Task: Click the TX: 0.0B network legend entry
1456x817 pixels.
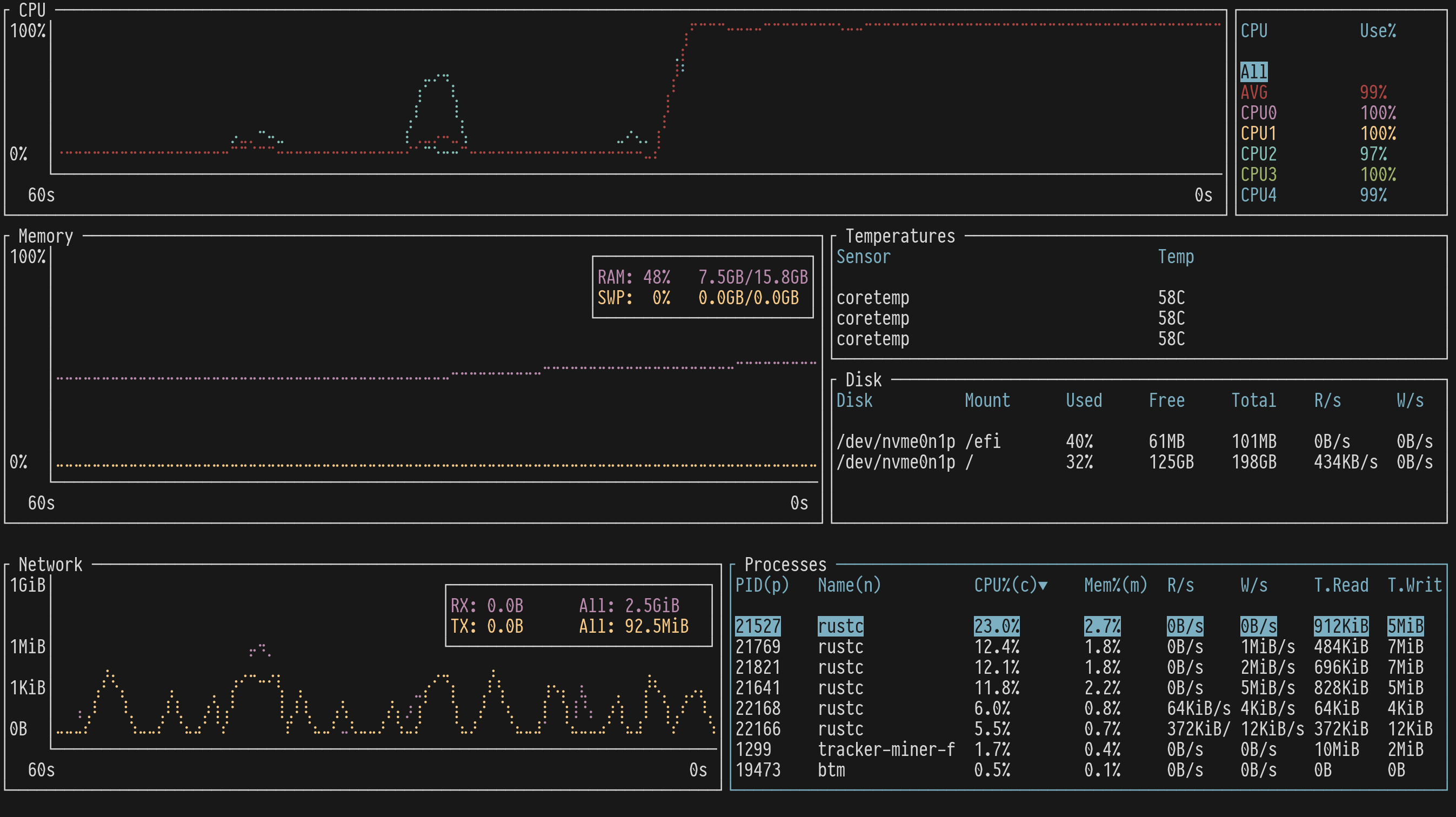Action: [x=486, y=626]
